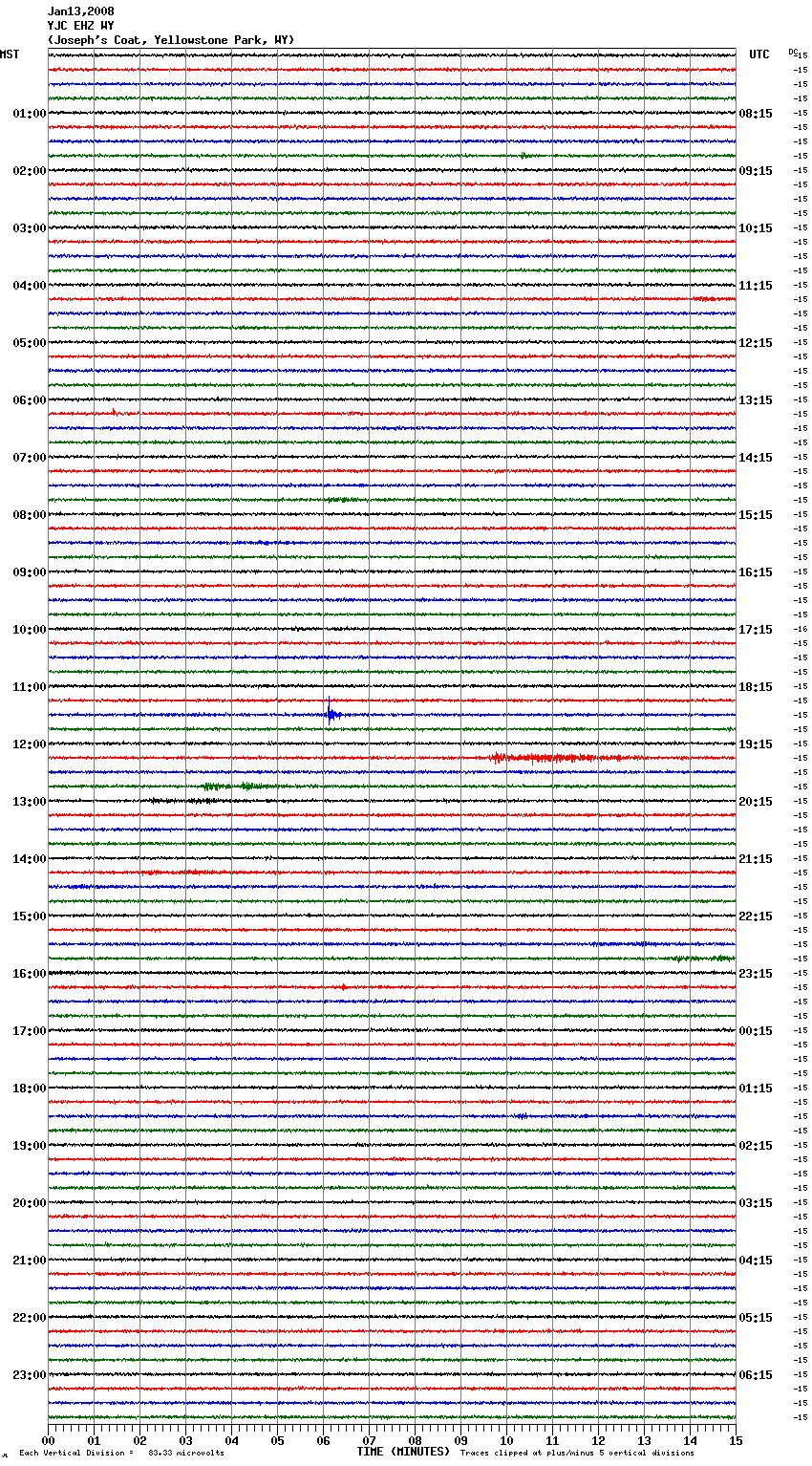Image resolution: width=812 pixels, height=1466 pixels.
Task: Click the '04:00' MST time label
Action: pyautogui.click(x=30, y=286)
